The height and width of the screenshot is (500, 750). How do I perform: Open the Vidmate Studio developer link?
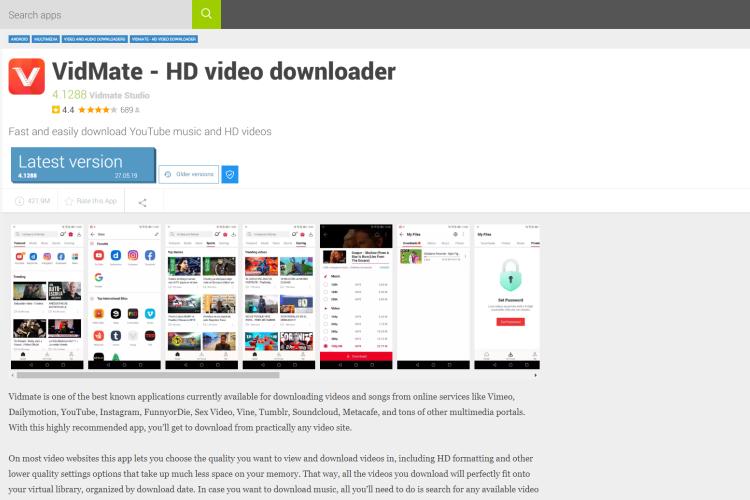click(x=120, y=95)
